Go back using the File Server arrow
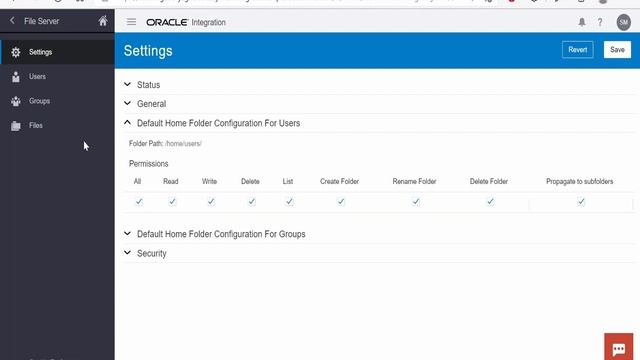Image resolution: width=640 pixels, height=360 pixels. (x=12, y=20)
